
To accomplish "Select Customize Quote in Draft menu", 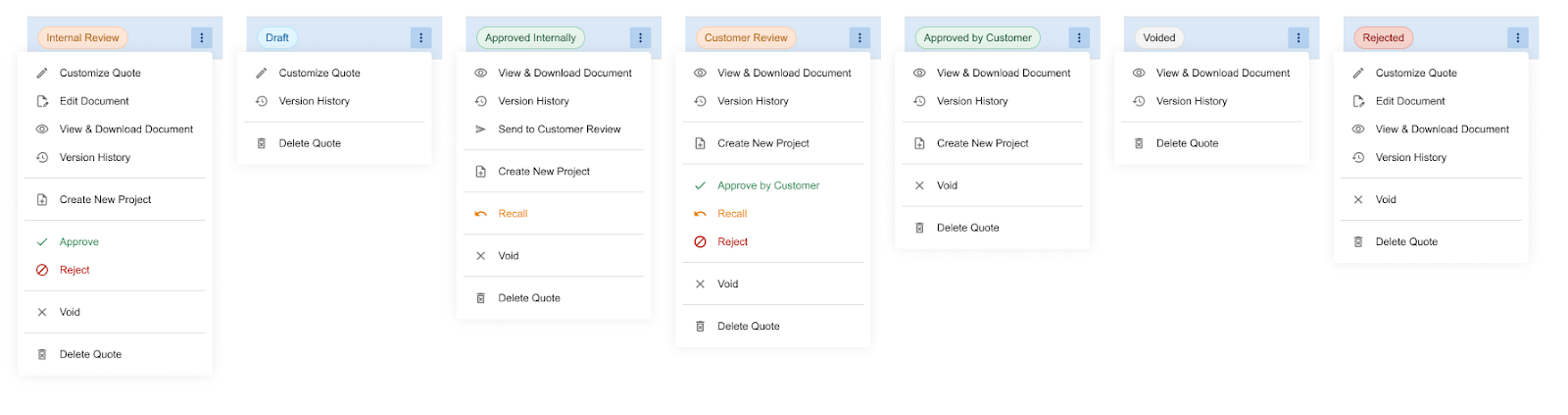I will pos(319,73).
